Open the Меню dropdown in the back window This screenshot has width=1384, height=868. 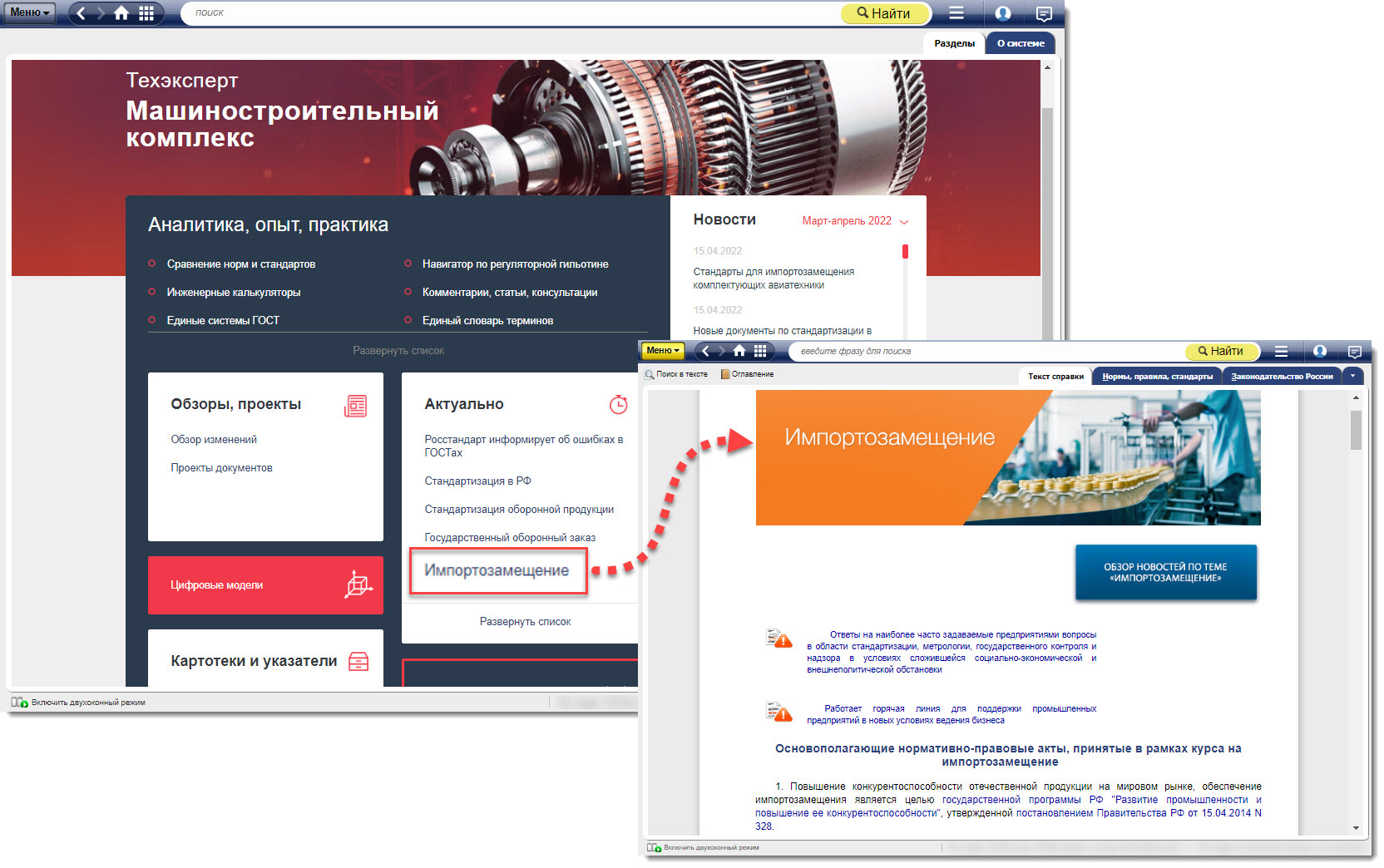click(29, 12)
